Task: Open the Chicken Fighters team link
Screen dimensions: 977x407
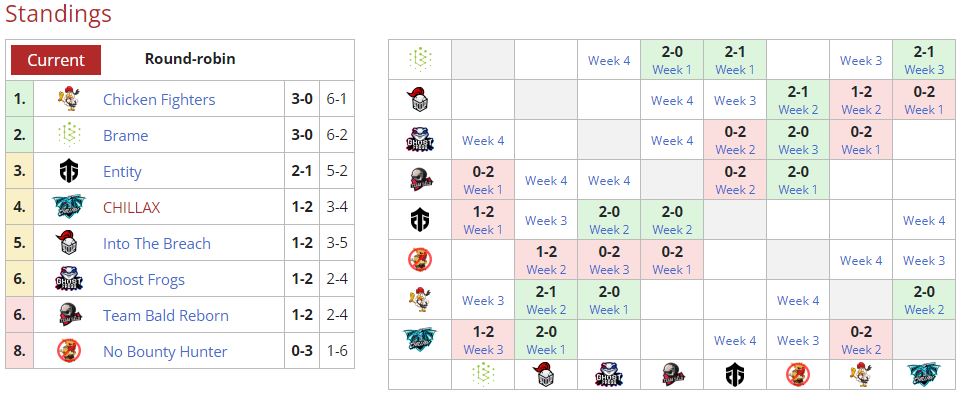Action: tap(159, 99)
